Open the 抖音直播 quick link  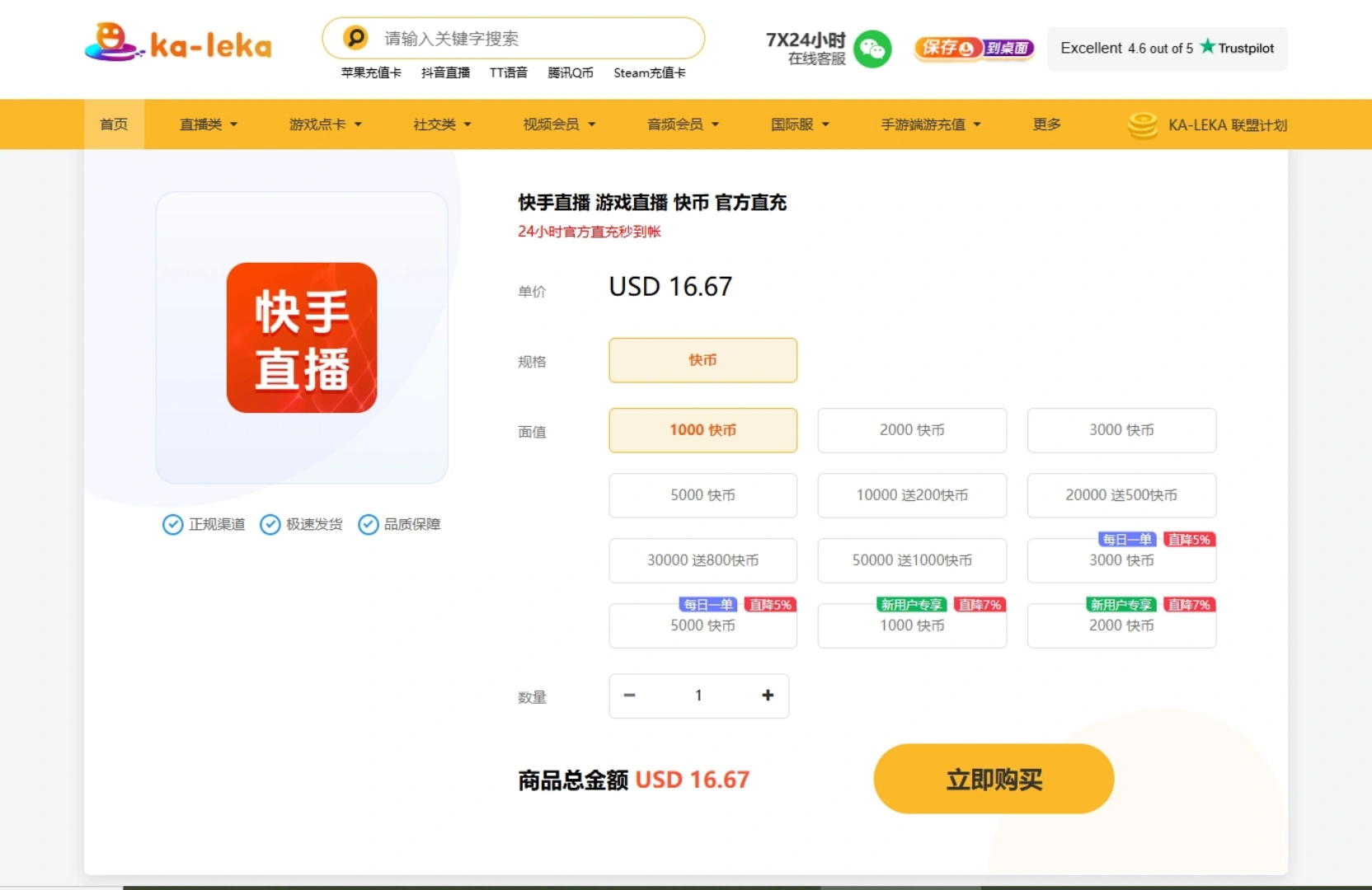pyautogui.click(x=445, y=73)
